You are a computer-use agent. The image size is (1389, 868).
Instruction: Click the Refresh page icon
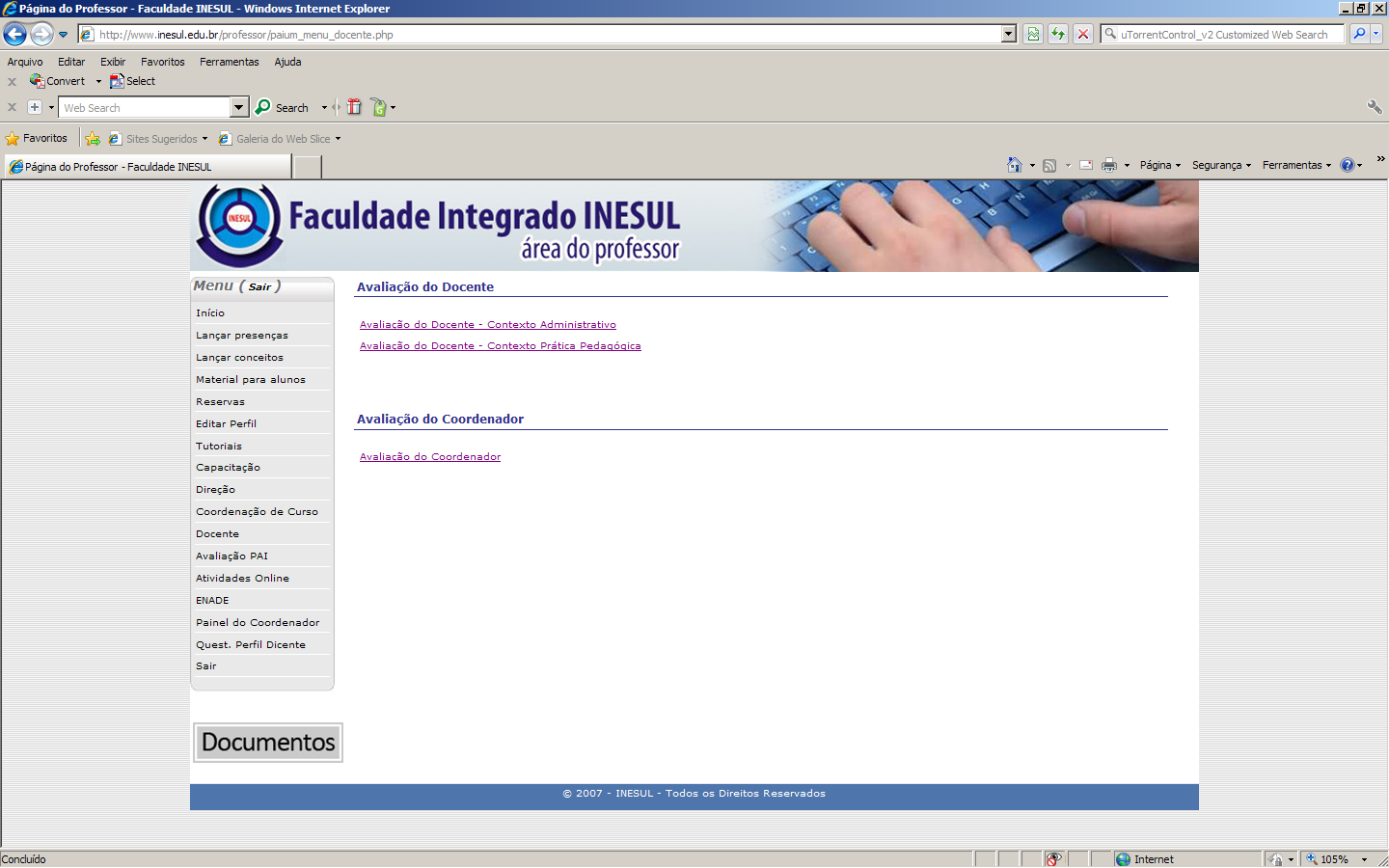(1058, 34)
